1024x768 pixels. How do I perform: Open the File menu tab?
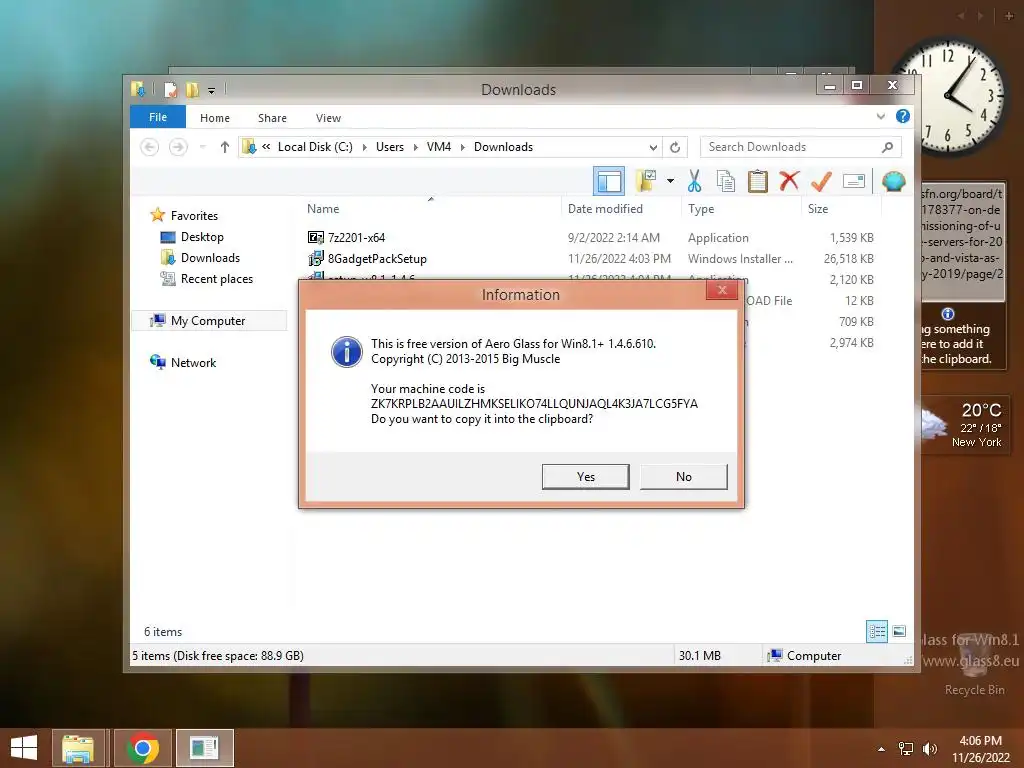coord(158,117)
